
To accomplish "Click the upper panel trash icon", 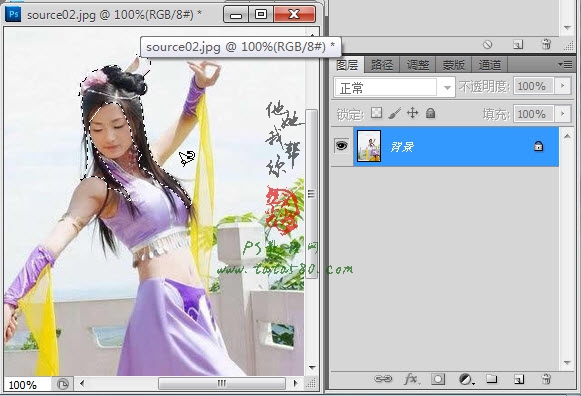I will pos(546,44).
